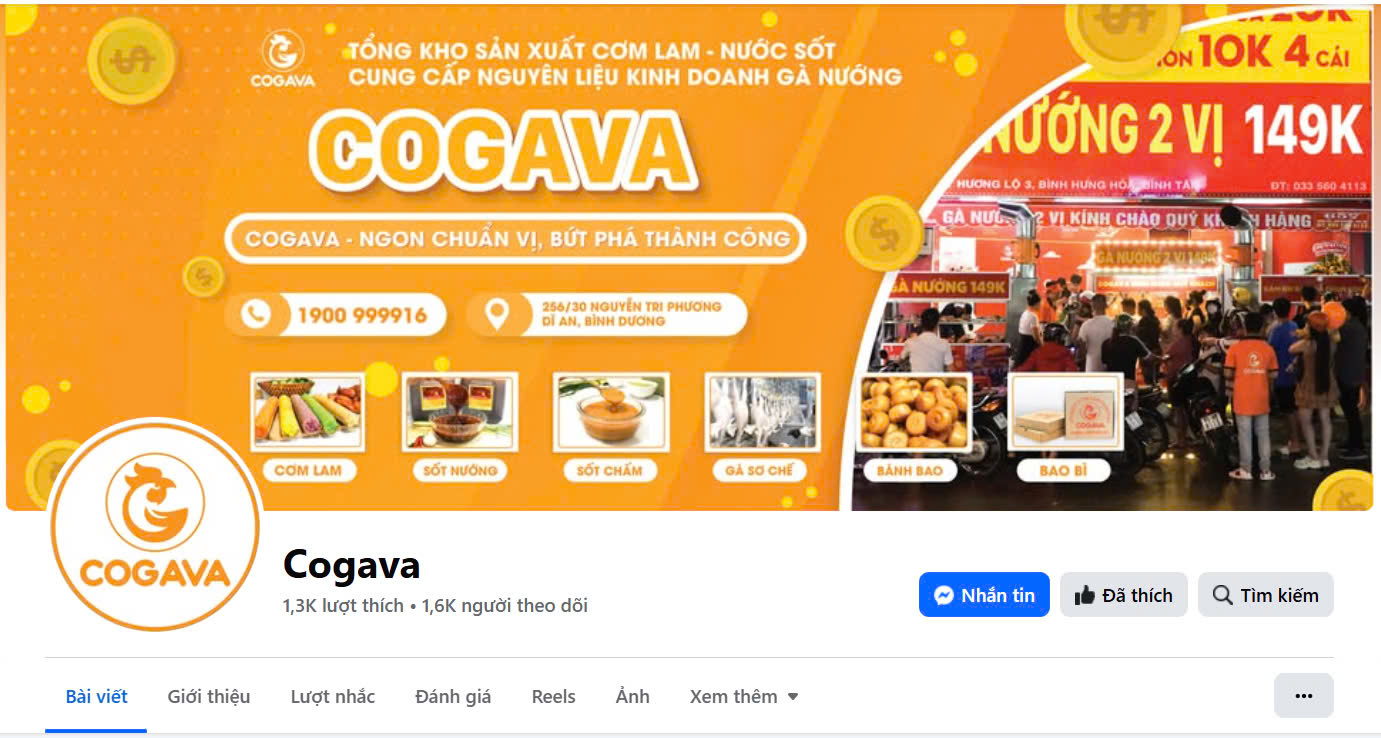Click the Bánh Bao product image

click(x=915, y=413)
